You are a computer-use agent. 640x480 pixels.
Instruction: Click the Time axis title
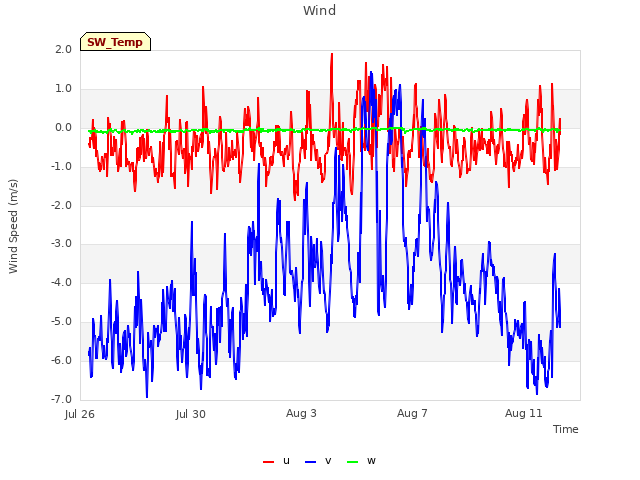[565, 429]
